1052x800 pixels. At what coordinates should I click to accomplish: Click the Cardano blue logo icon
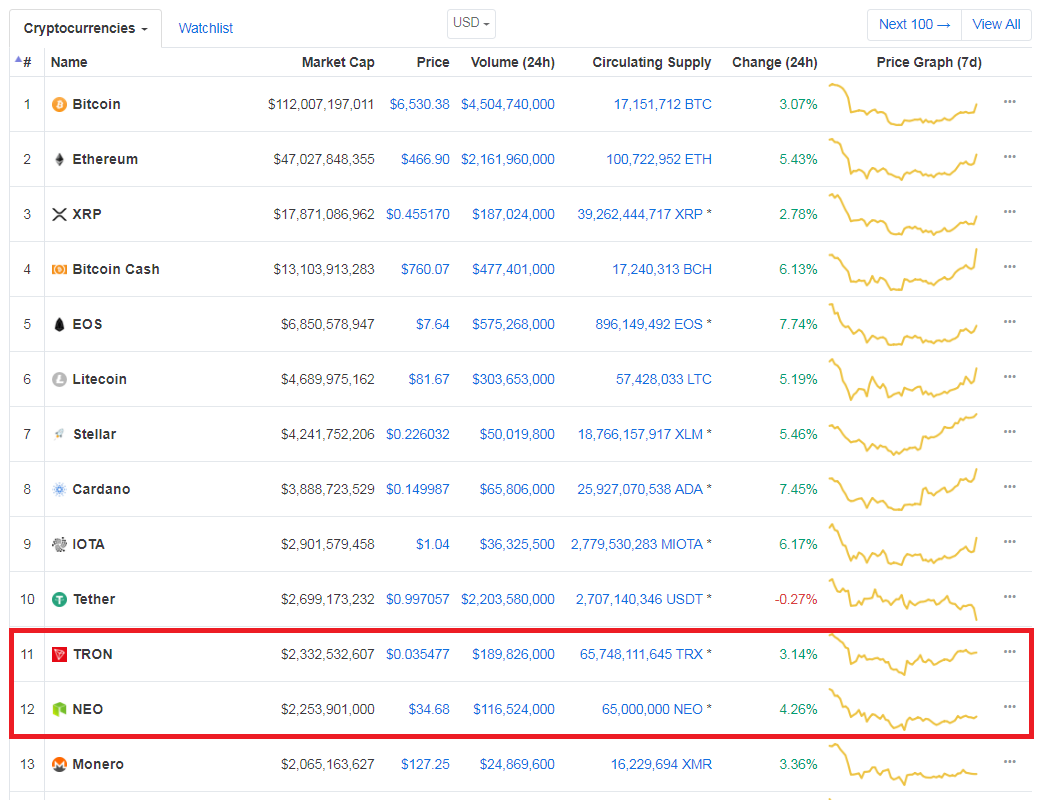(59, 490)
